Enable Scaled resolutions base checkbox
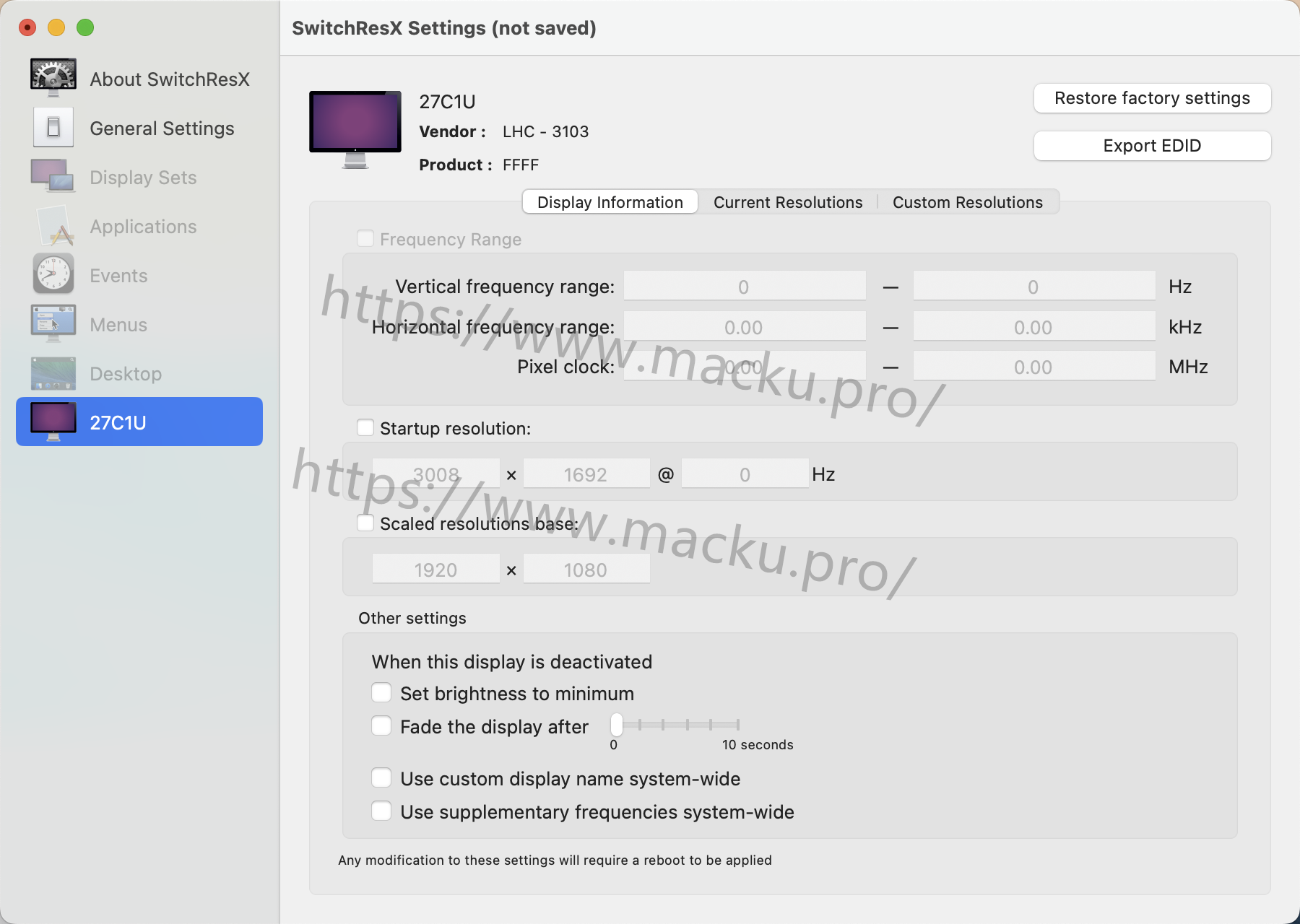The width and height of the screenshot is (1300, 924). [365, 523]
